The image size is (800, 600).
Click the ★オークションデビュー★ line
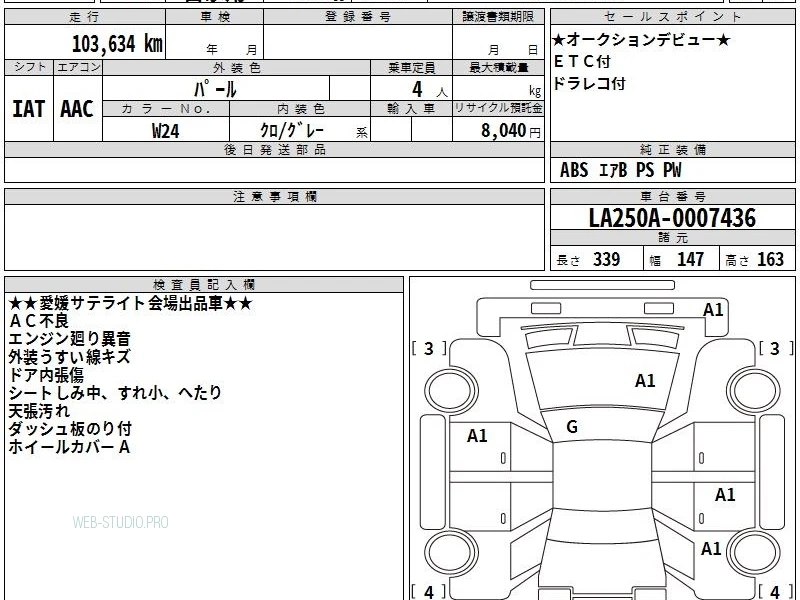(x=641, y=39)
